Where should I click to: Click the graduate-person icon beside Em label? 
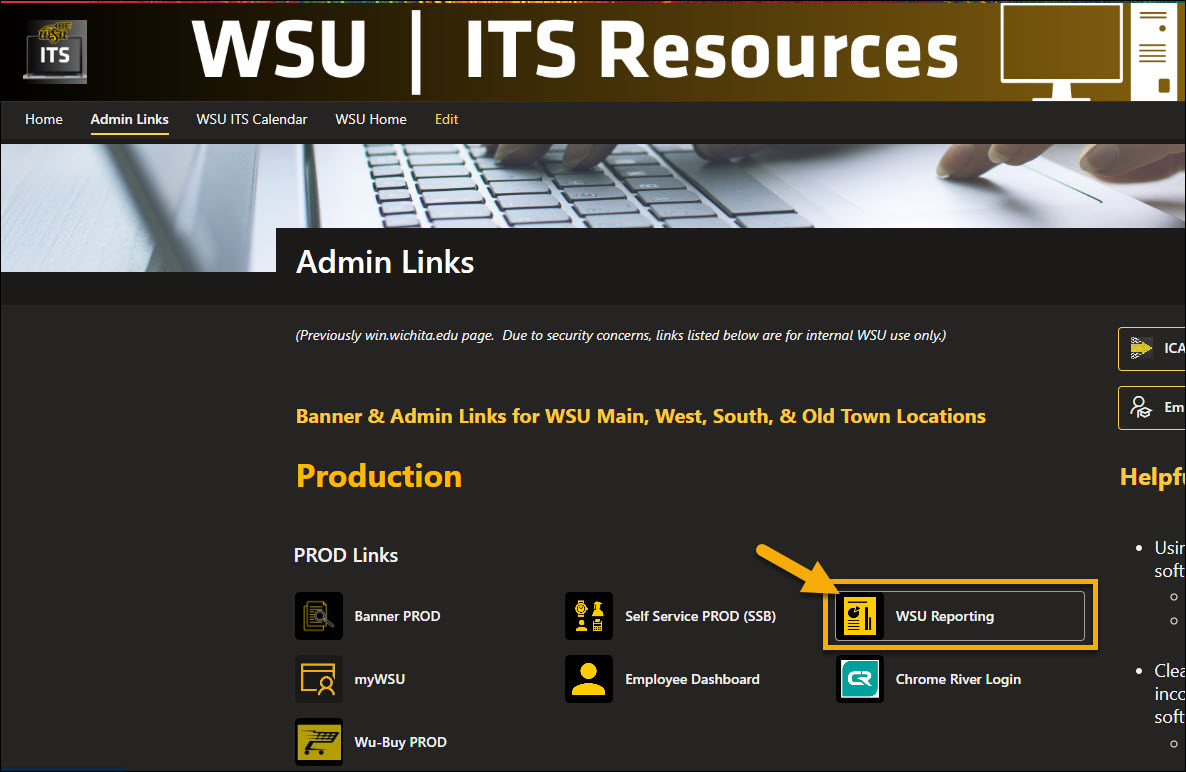[1140, 407]
